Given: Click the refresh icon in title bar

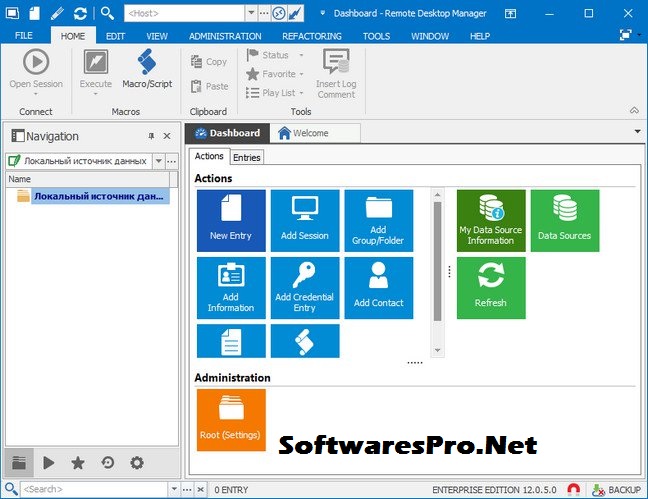Looking at the screenshot, I should [x=80, y=13].
